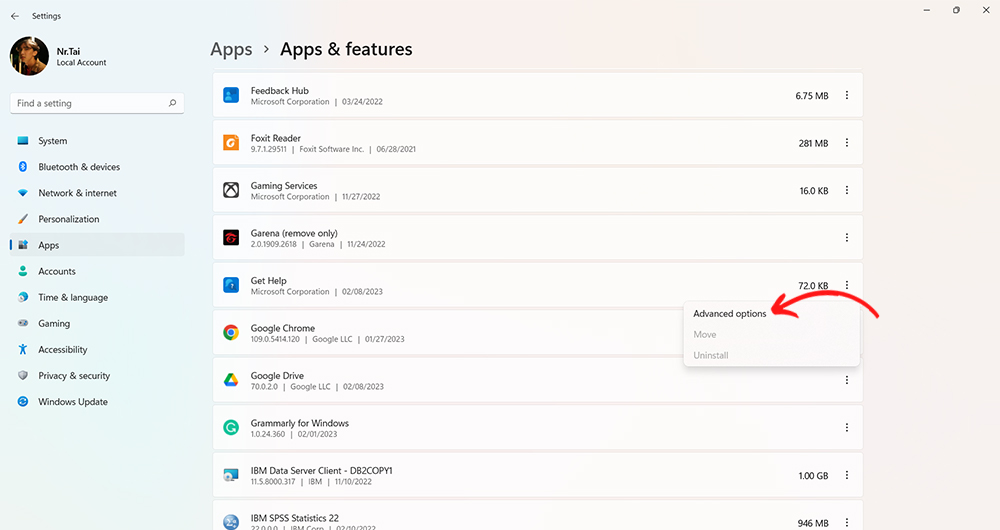Open more options for IBM Data Server Client

[x=847, y=475]
